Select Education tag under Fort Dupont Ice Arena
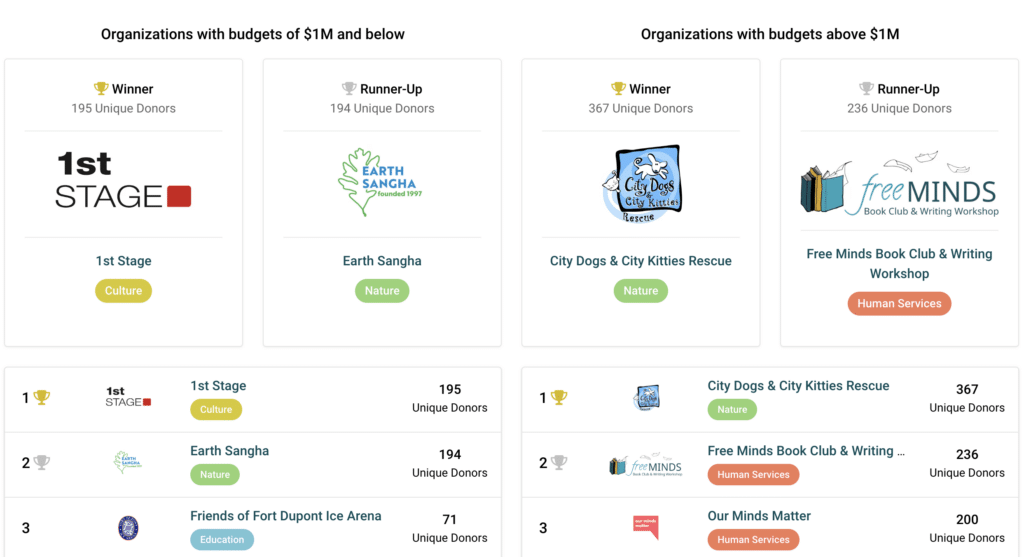This screenshot has width=1024, height=557. point(222,539)
